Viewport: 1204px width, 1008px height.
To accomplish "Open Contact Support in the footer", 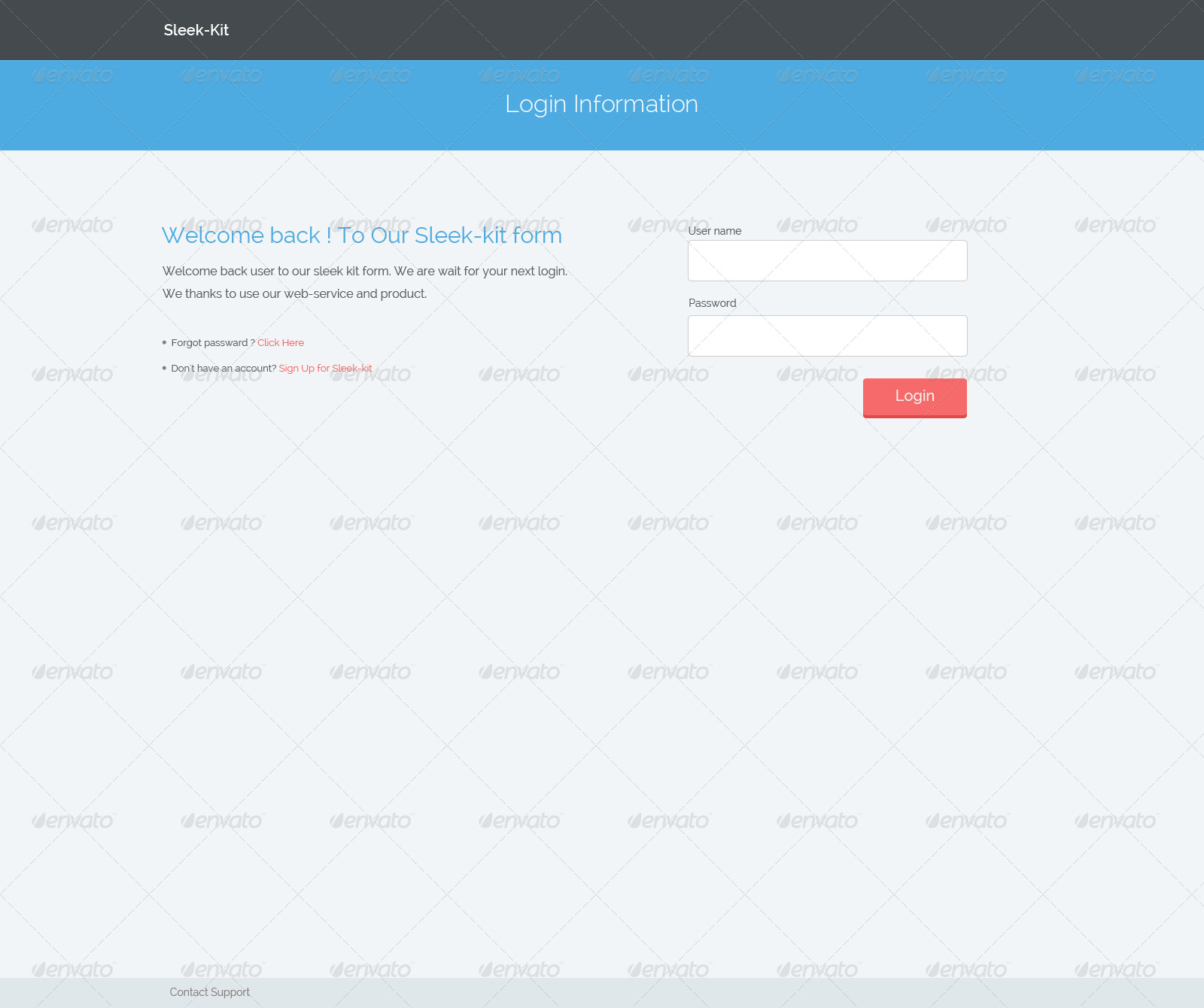I will 209,991.
